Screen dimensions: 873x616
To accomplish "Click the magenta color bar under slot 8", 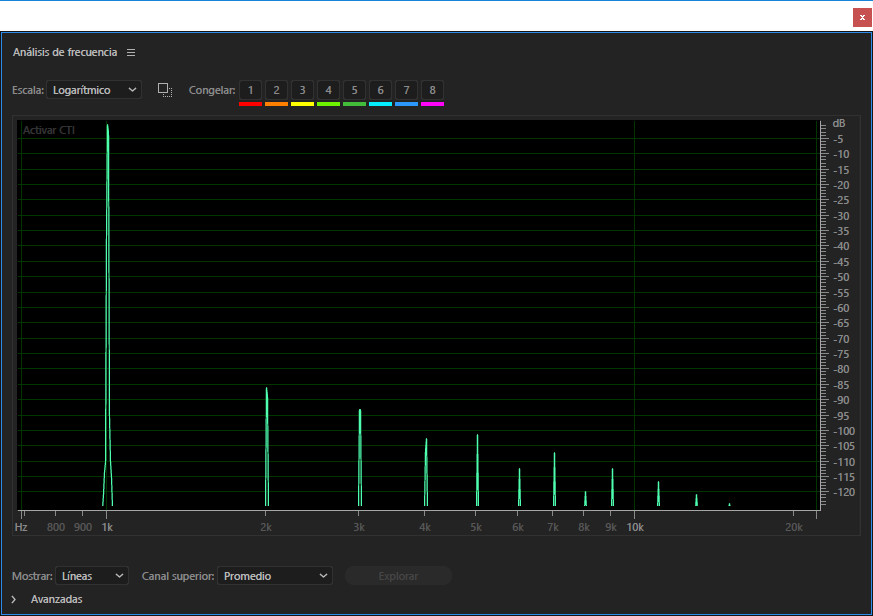I will point(432,104).
